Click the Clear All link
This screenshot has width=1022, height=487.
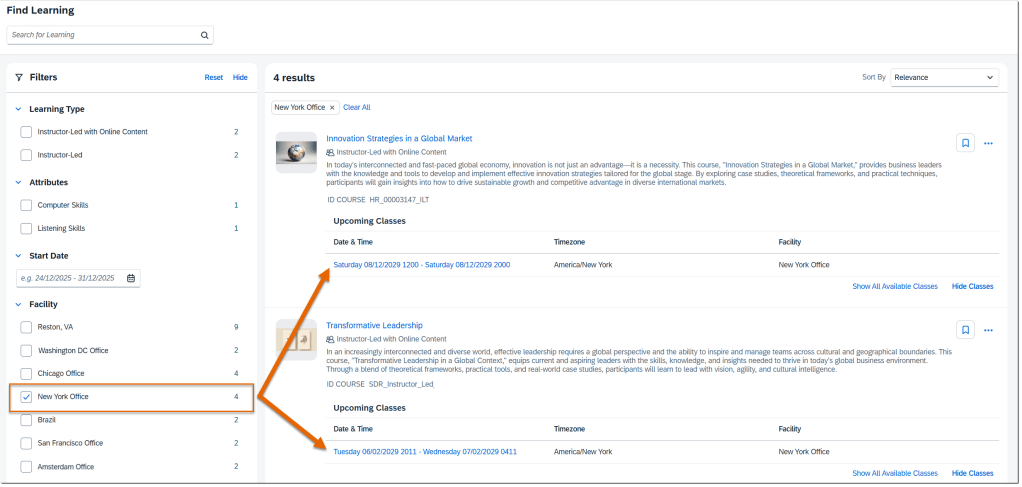(356, 107)
